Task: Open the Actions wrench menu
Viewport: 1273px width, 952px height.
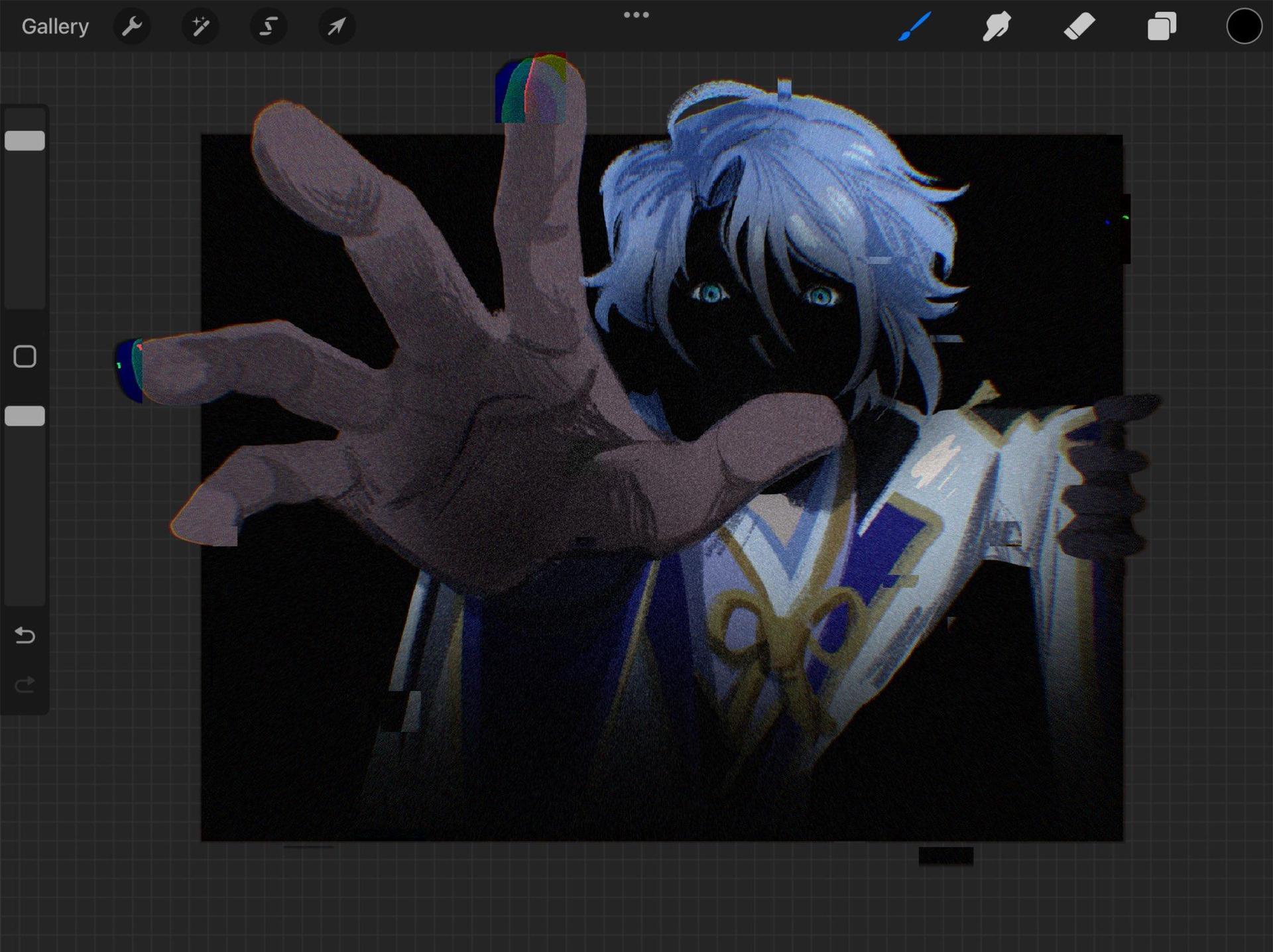Action: [x=132, y=27]
